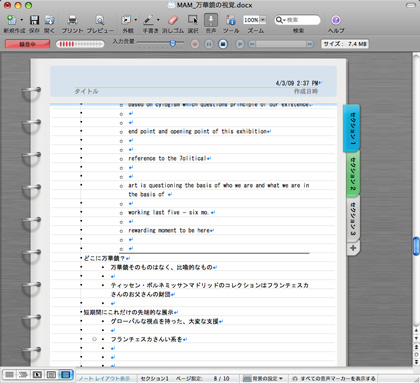Viewport: 420px width, 383px height.
Task: Click the 4/3/09 2:37 PM date text
Action: click(x=297, y=83)
